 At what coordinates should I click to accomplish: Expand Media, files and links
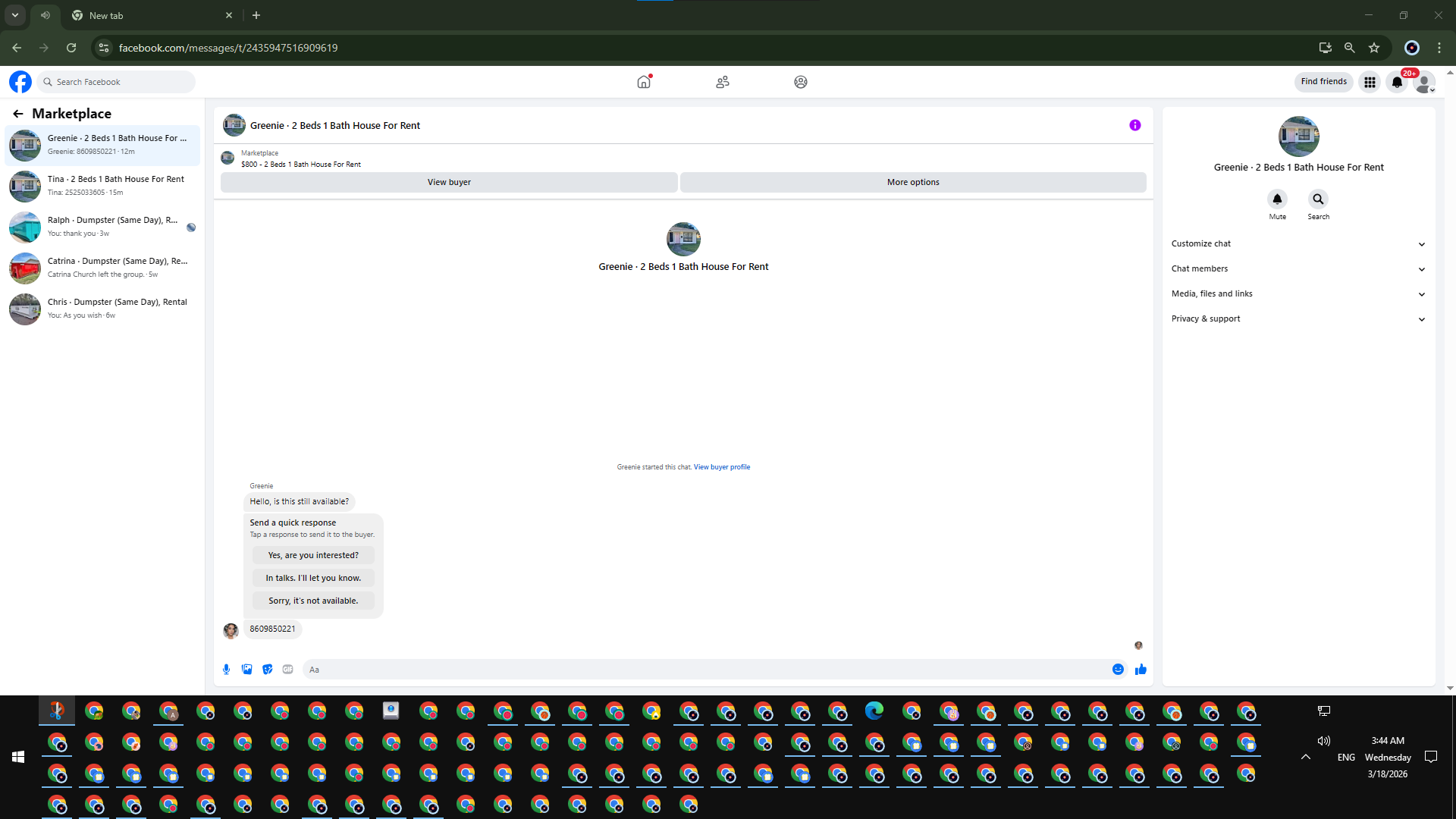click(x=1299, y=294)
